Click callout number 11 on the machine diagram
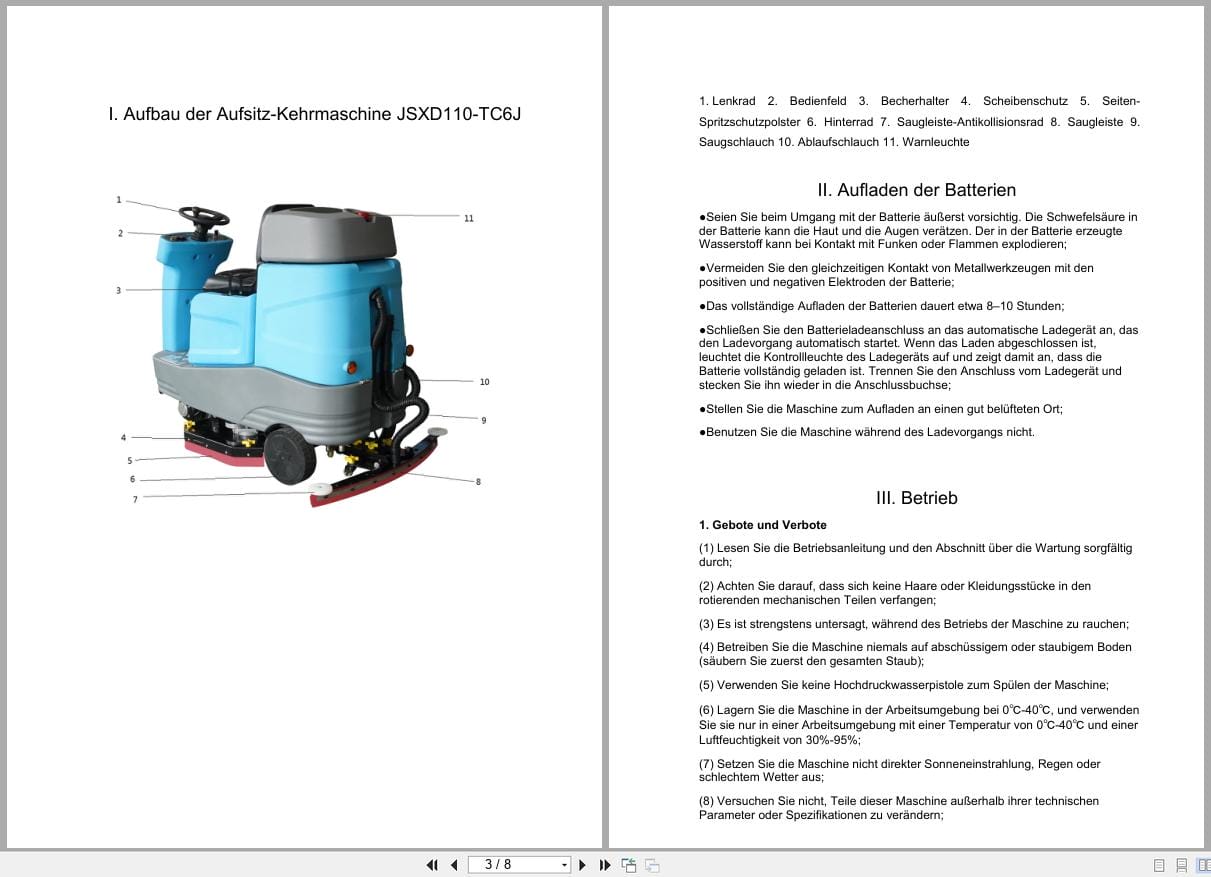 (x=469, y=216)
